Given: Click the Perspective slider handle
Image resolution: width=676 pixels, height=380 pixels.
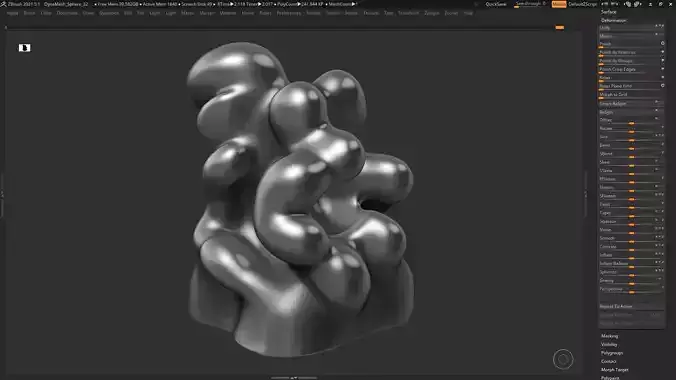Looking at the screenshot, I should pyautogui.click(x=631, y=292).
